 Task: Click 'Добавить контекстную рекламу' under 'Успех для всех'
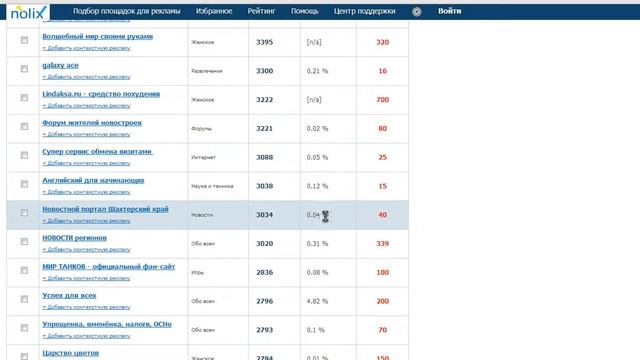[x=87, y=307]
